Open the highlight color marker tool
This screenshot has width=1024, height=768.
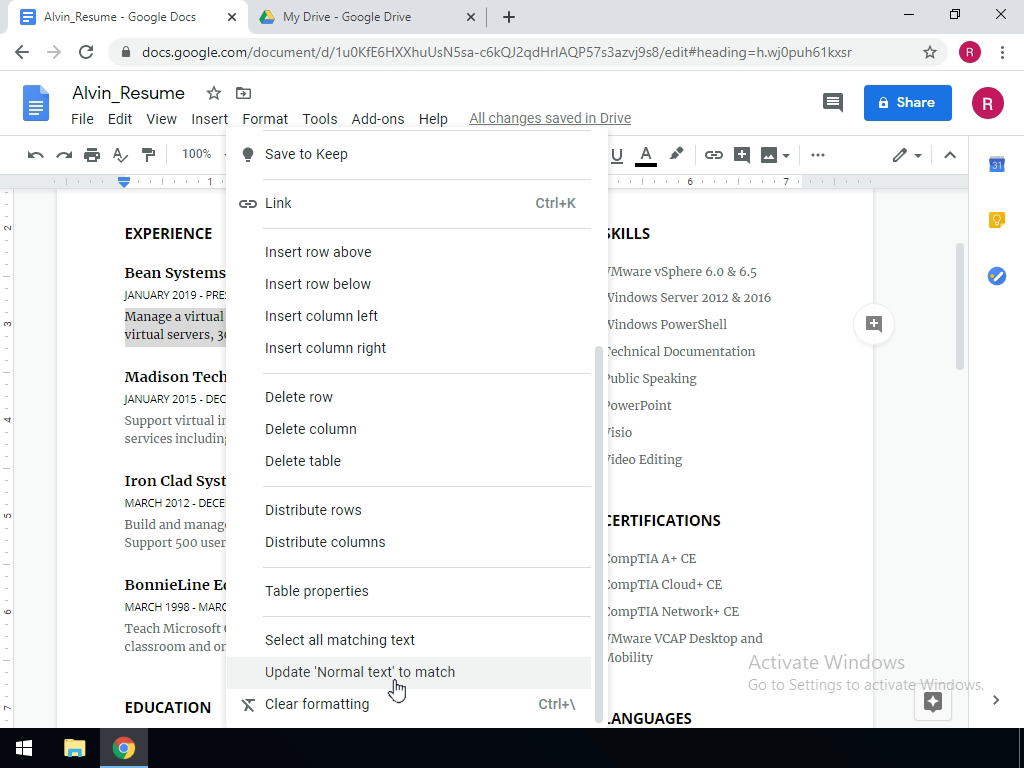pos(677,154)
